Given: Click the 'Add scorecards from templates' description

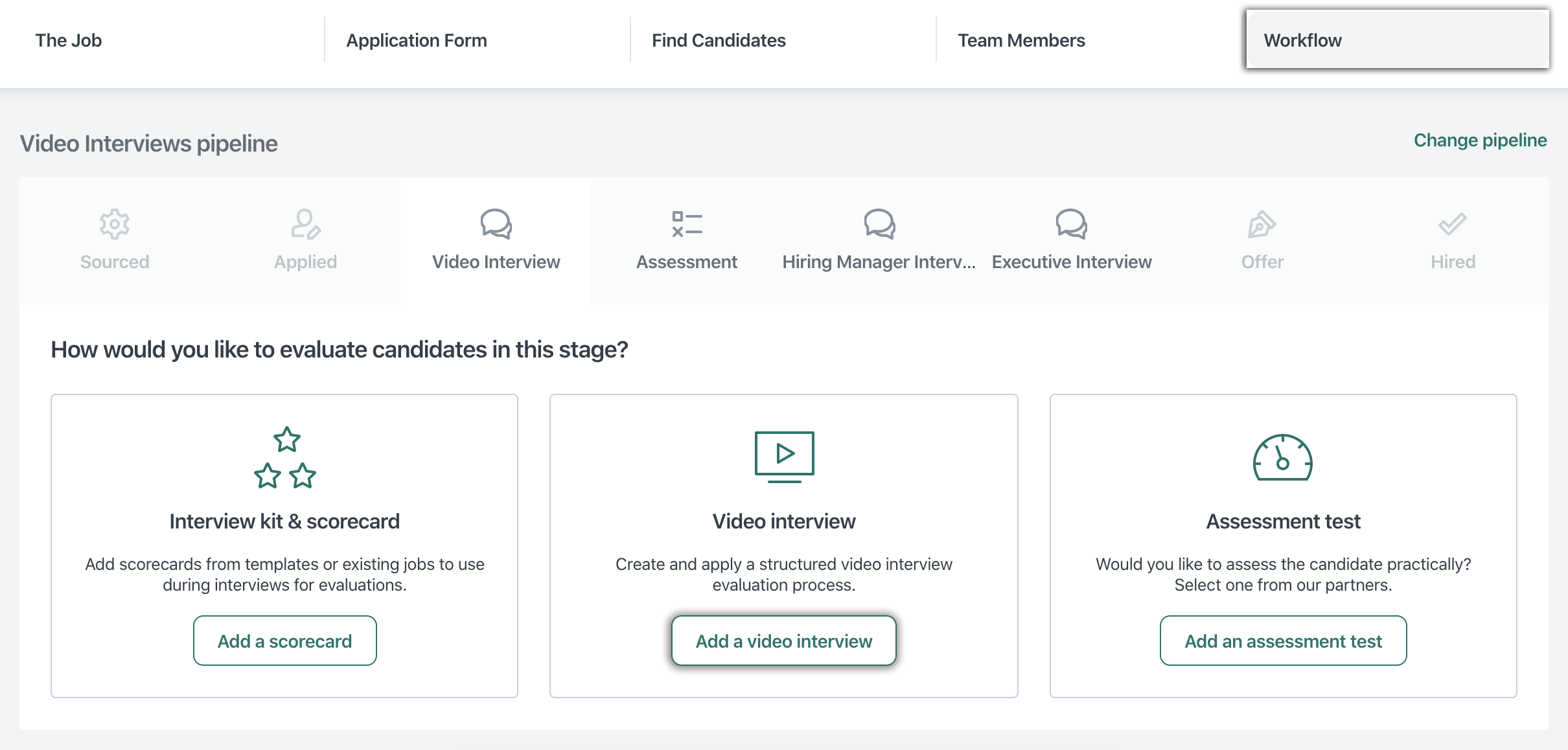Looking at the screenshot, I should coord(285,574).
